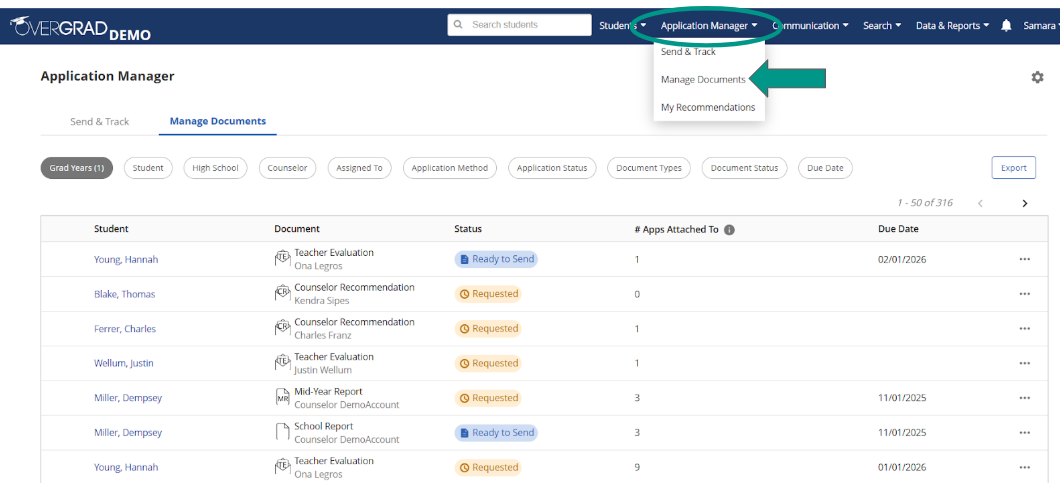1060x483 pixels.
Task: Click the 02/01/2026 due date cell
Action: point(902,259)
